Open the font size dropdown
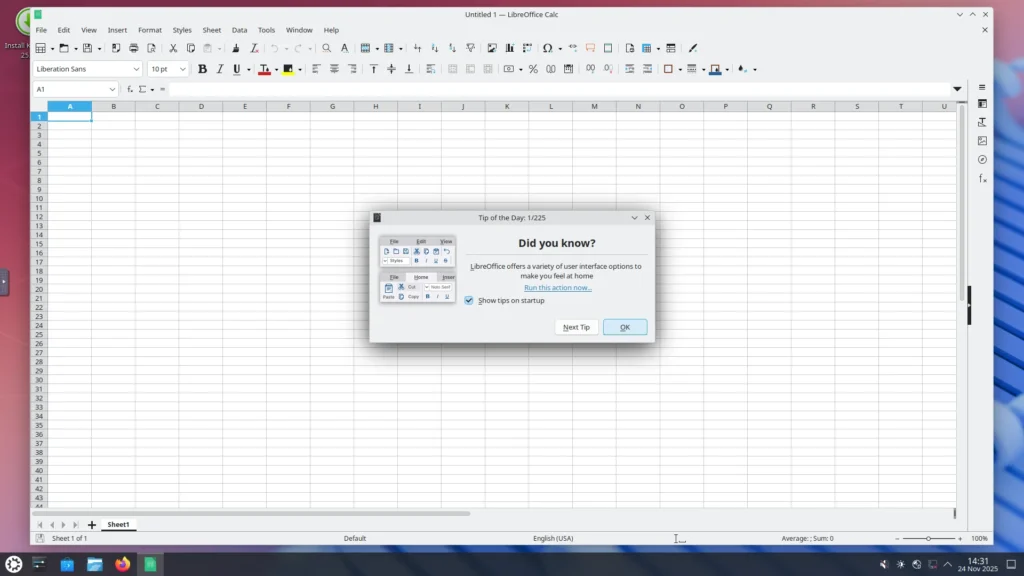Screen dimensions: 1024x576 pyautogui.click(x=181, y=69)
